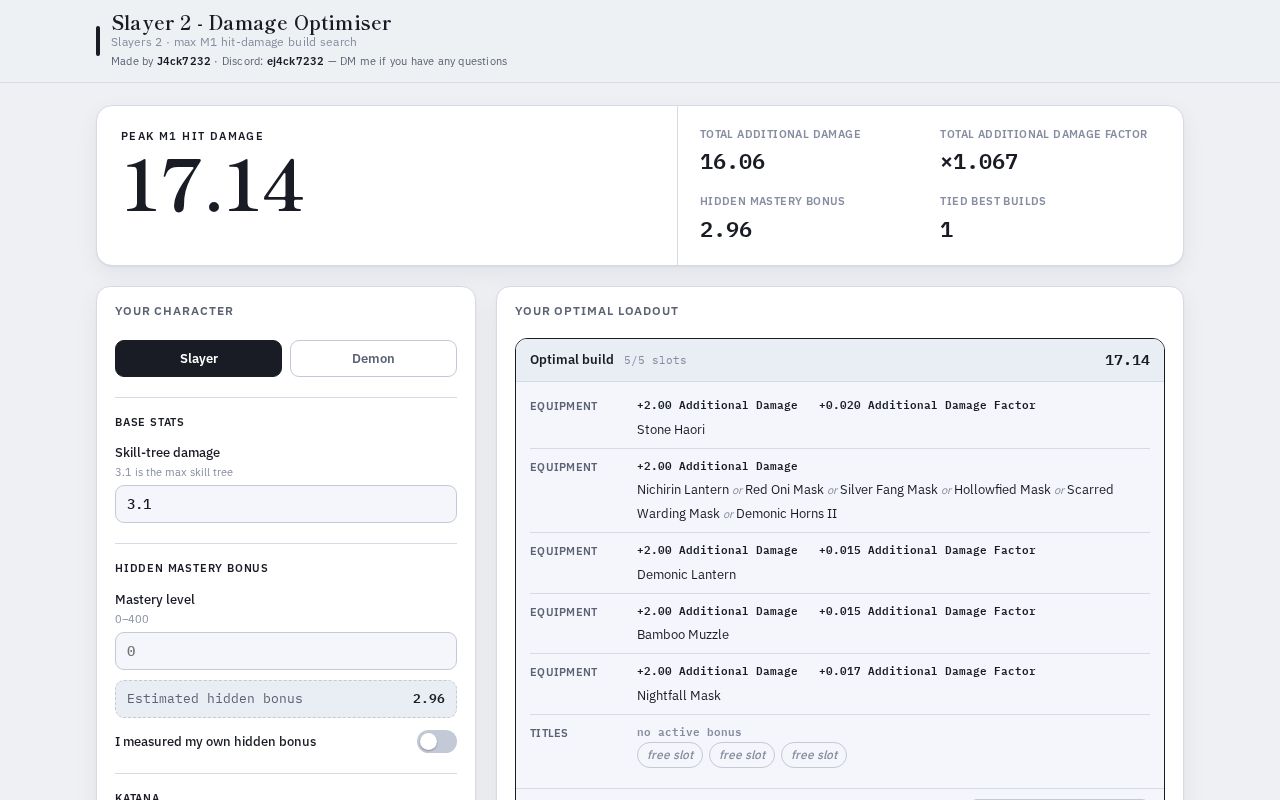Toggle the 'I measured my own hidden bonus' switch
This screenshot has height=800, width=1280.
pyautogui.click(x=437, y=741)
